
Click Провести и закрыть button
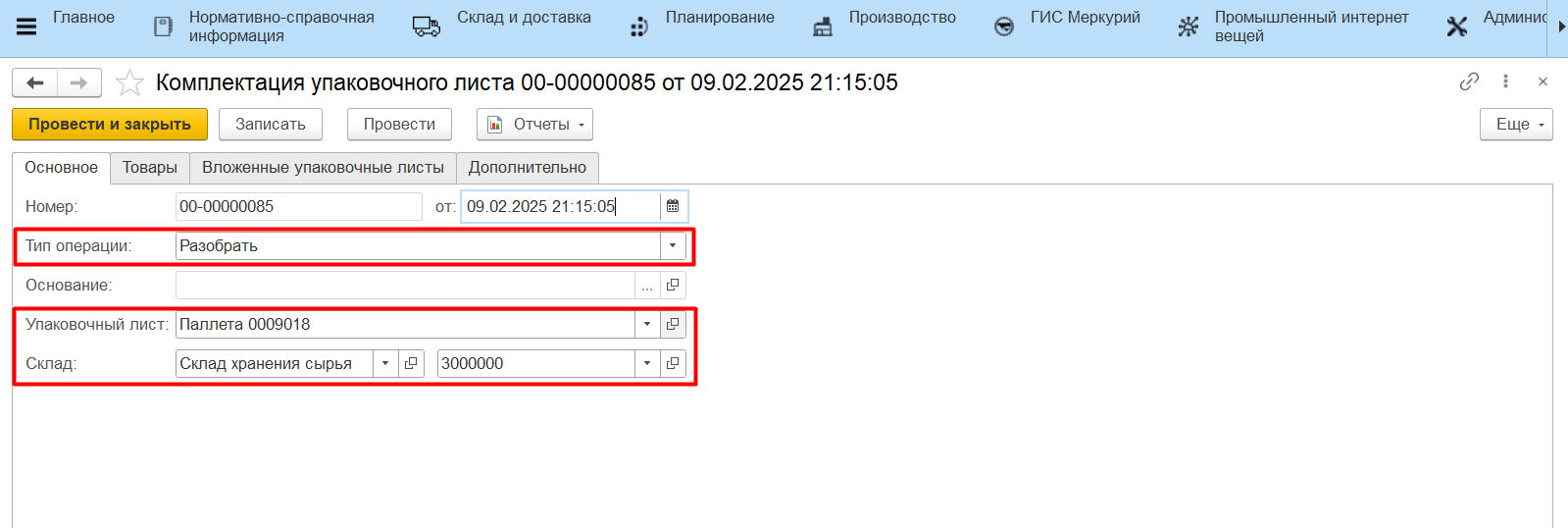110,125
